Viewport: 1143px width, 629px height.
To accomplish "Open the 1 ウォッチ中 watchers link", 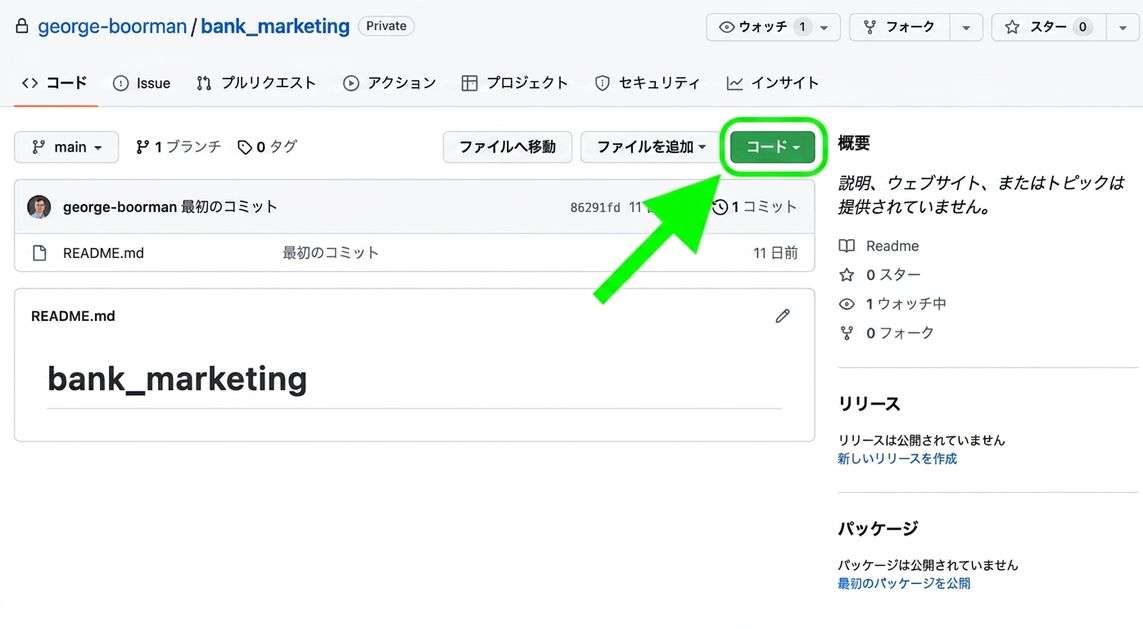I will [906, 304].
